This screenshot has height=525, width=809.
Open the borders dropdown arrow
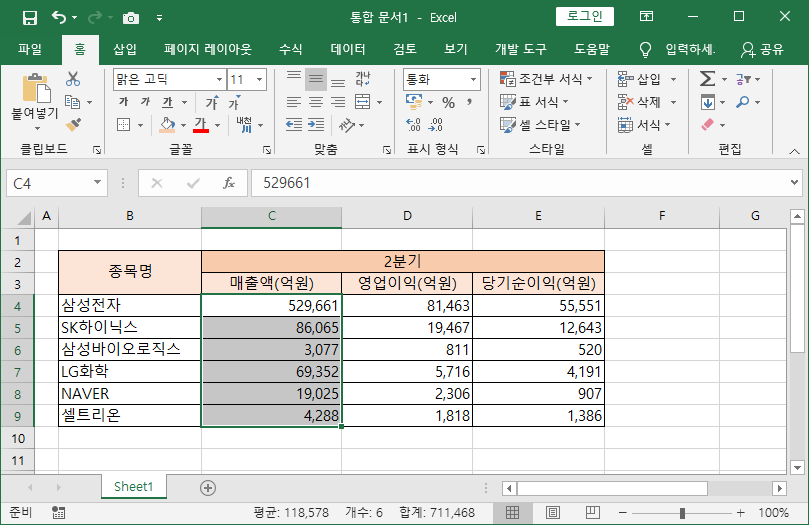tap(140, 125)
